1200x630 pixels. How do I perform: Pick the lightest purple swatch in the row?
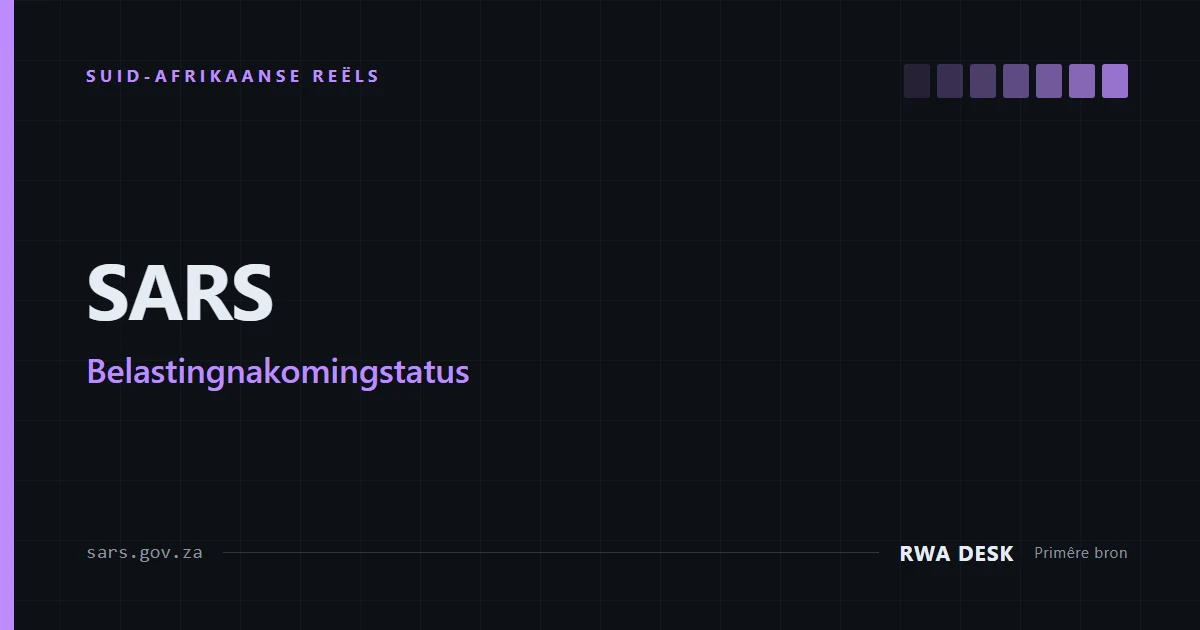(x=1115, y=81)
